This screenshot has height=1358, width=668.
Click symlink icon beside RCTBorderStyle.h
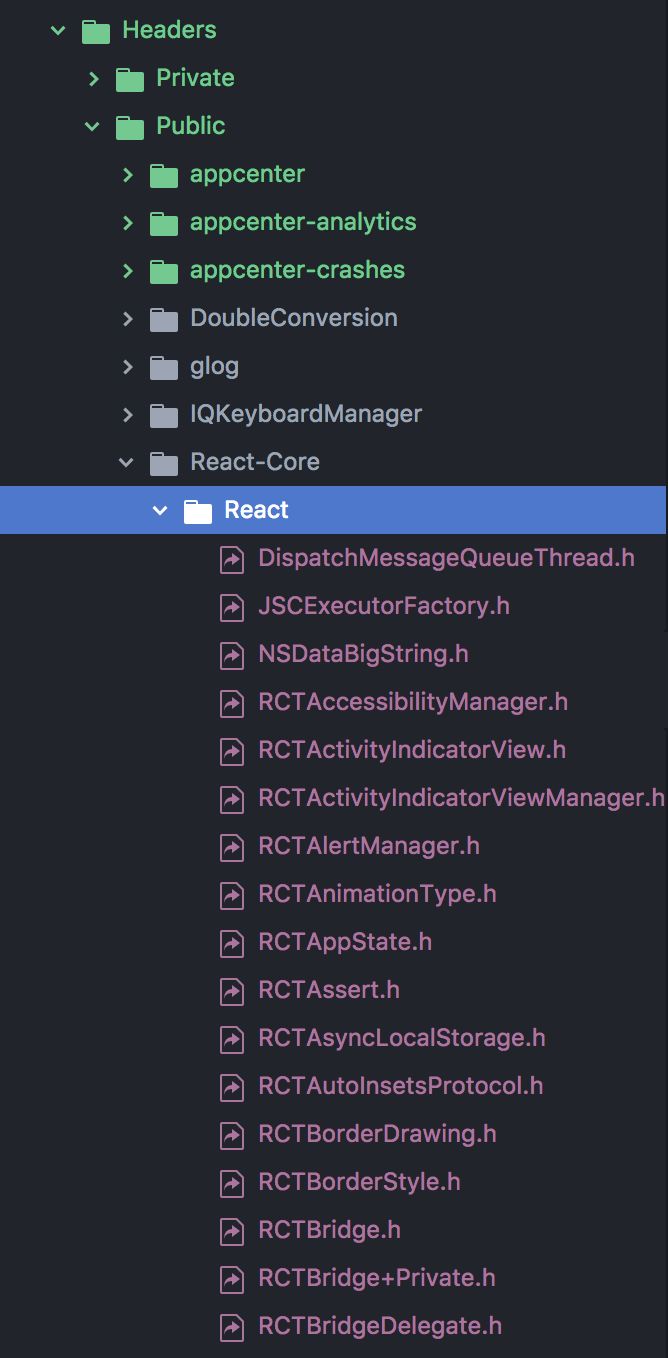click(x=232, y=1183)
